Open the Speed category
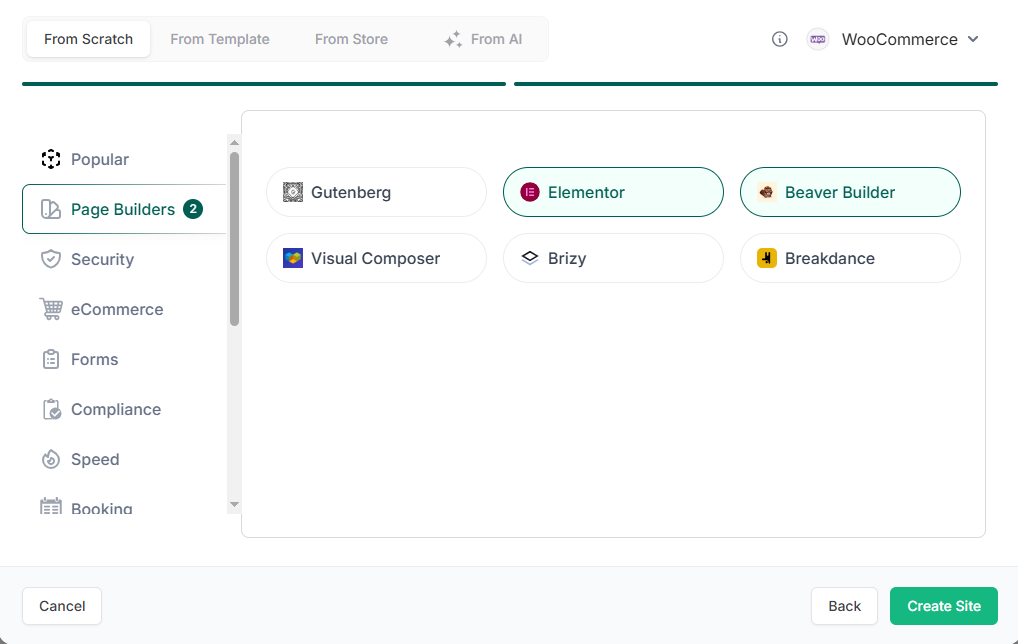The height and width of the screenshot is (644, 1018). [123, 459]
